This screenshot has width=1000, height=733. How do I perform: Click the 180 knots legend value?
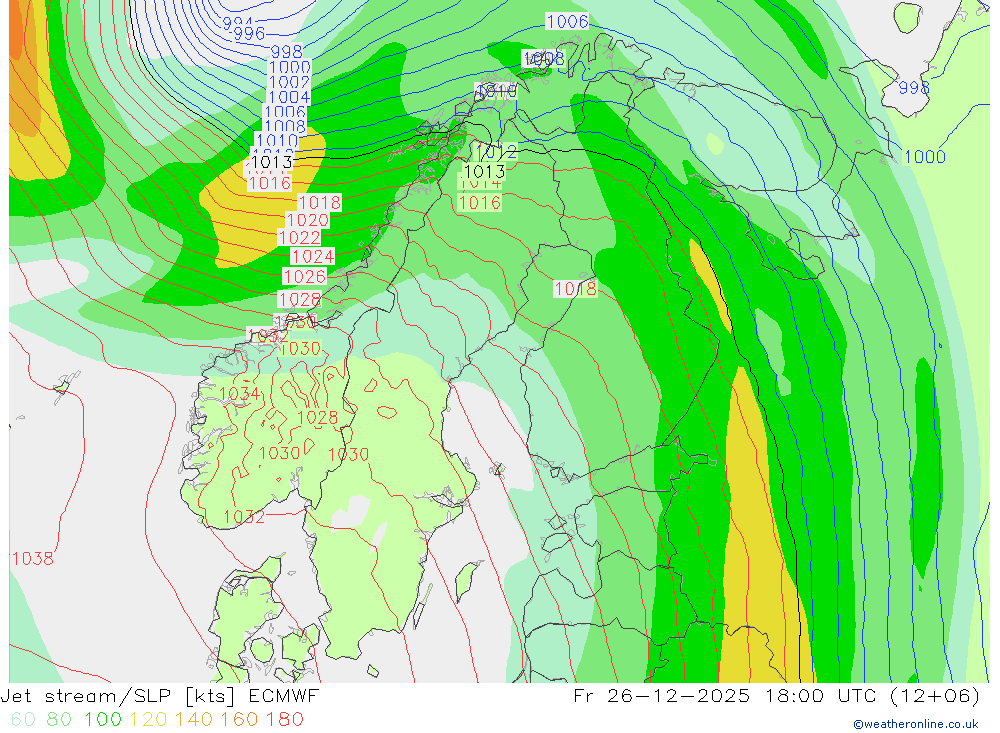click(284, 719)
